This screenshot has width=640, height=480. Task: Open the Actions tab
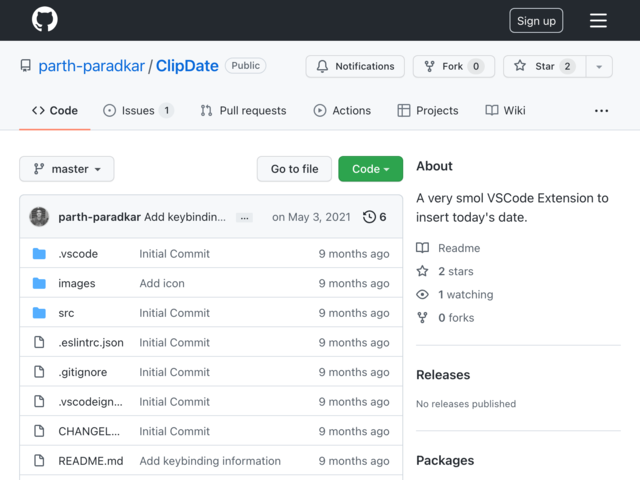click(x=342, y=111)
